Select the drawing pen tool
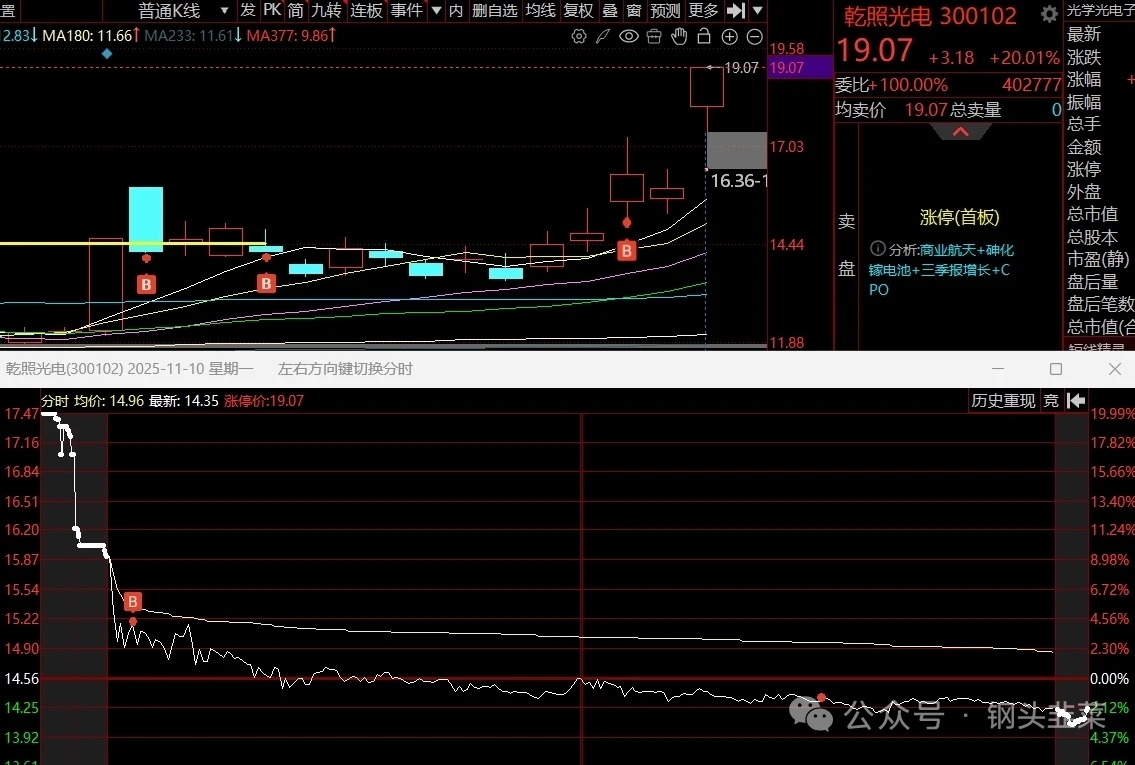Screen dimensions: 1135x765 coord(603,36)
